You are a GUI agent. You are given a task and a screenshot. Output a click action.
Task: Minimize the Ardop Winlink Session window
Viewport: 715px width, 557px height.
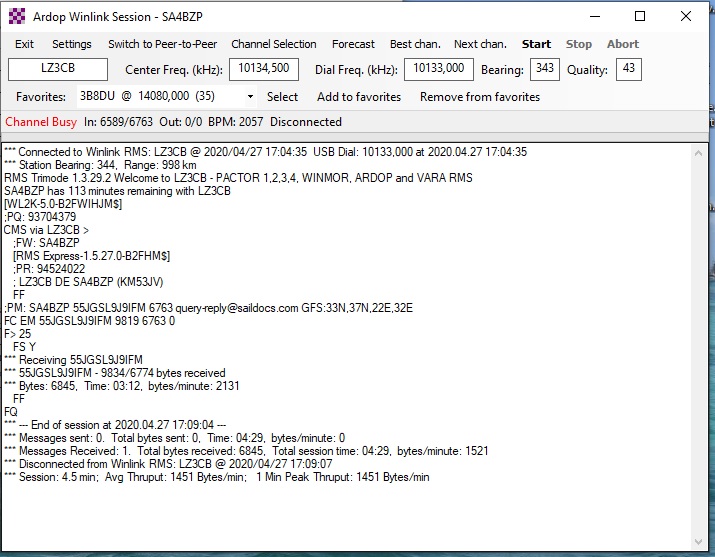coord(595,16)
